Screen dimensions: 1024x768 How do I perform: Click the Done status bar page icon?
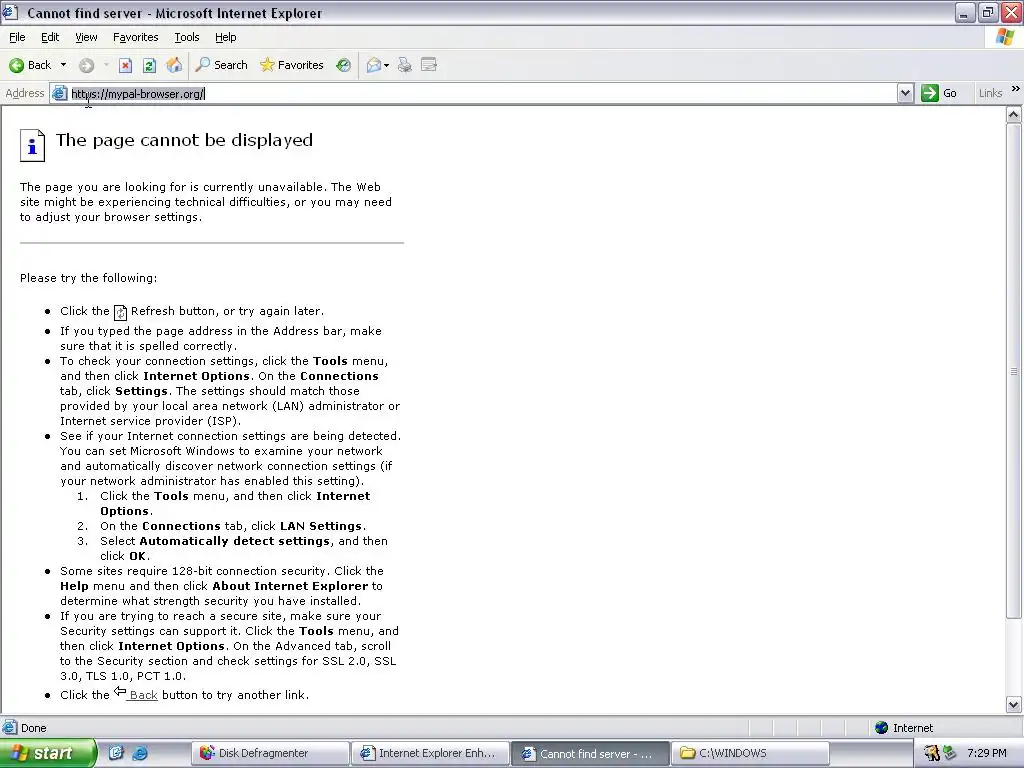[10, 728]
